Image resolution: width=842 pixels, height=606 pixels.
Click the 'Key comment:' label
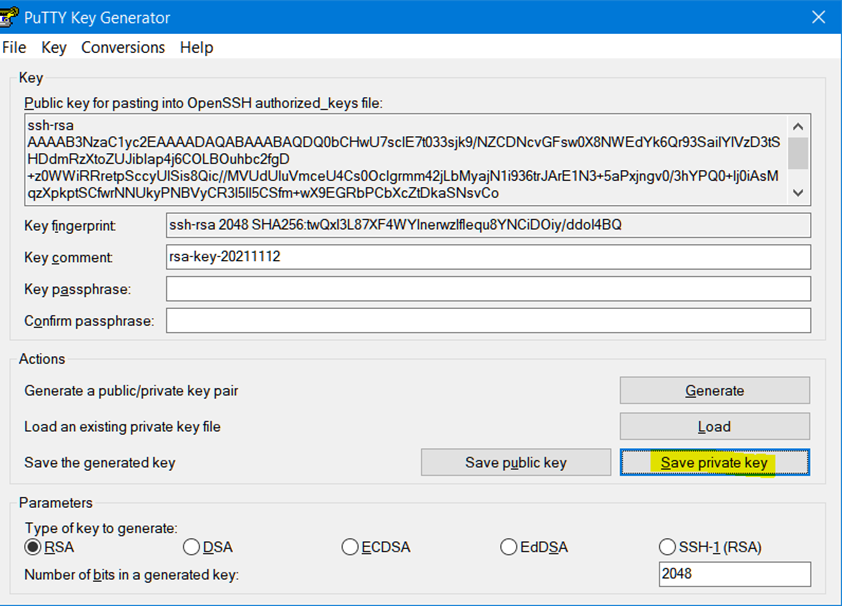(68, 258)
